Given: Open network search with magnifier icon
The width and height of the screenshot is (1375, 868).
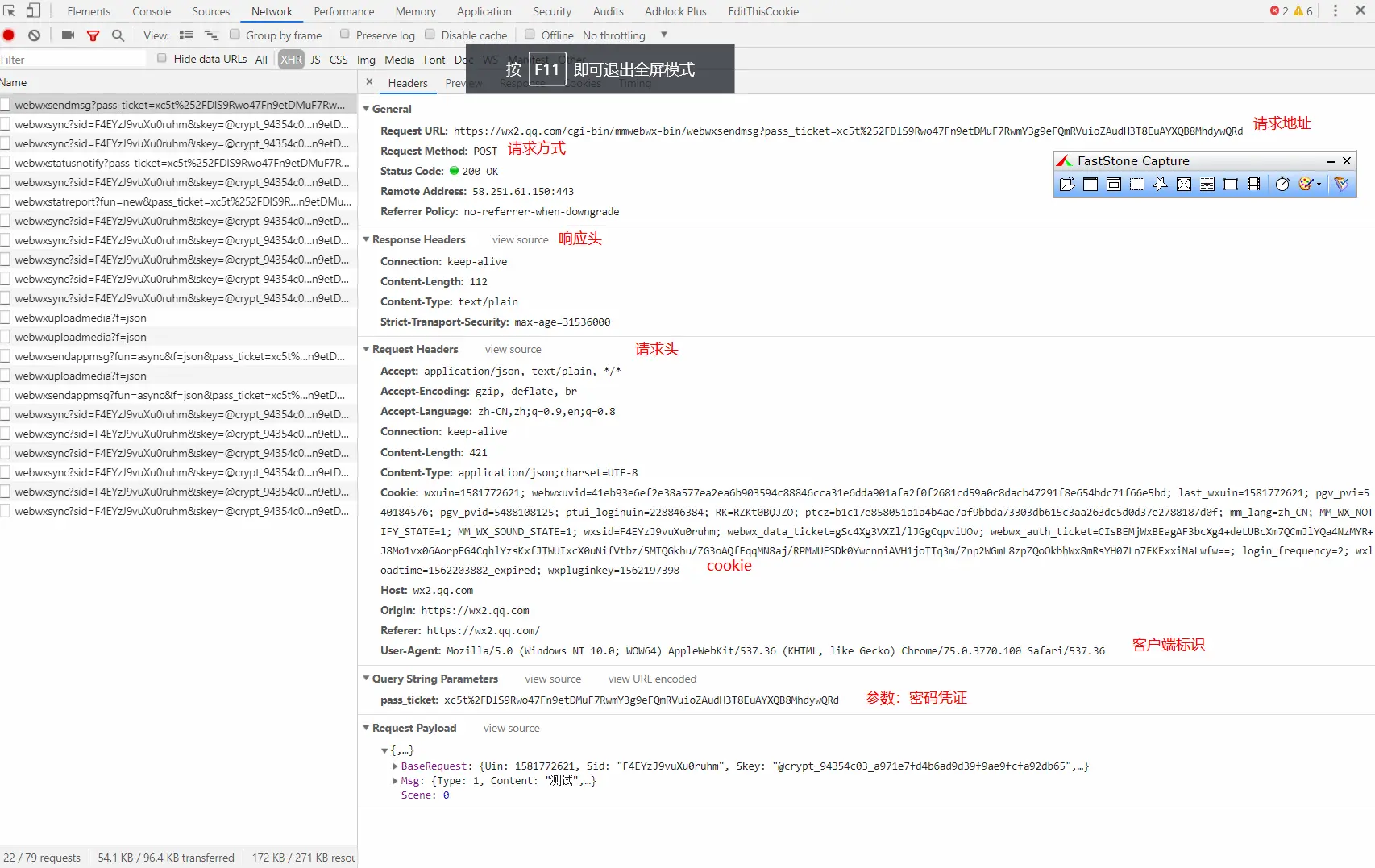Looking at the screenshot, I should coord(118,35).
